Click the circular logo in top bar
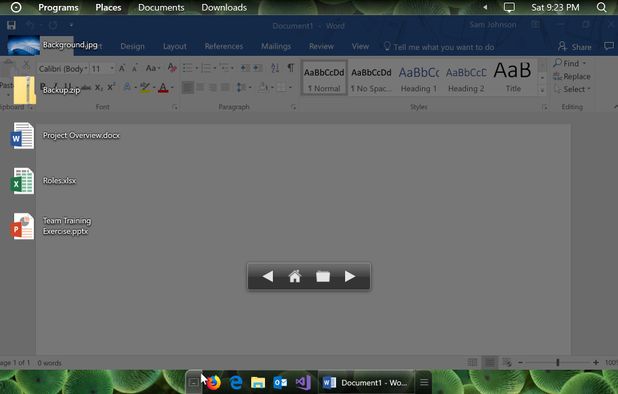The height and width of the screenshot is (394, 618). tap(16, 7)
